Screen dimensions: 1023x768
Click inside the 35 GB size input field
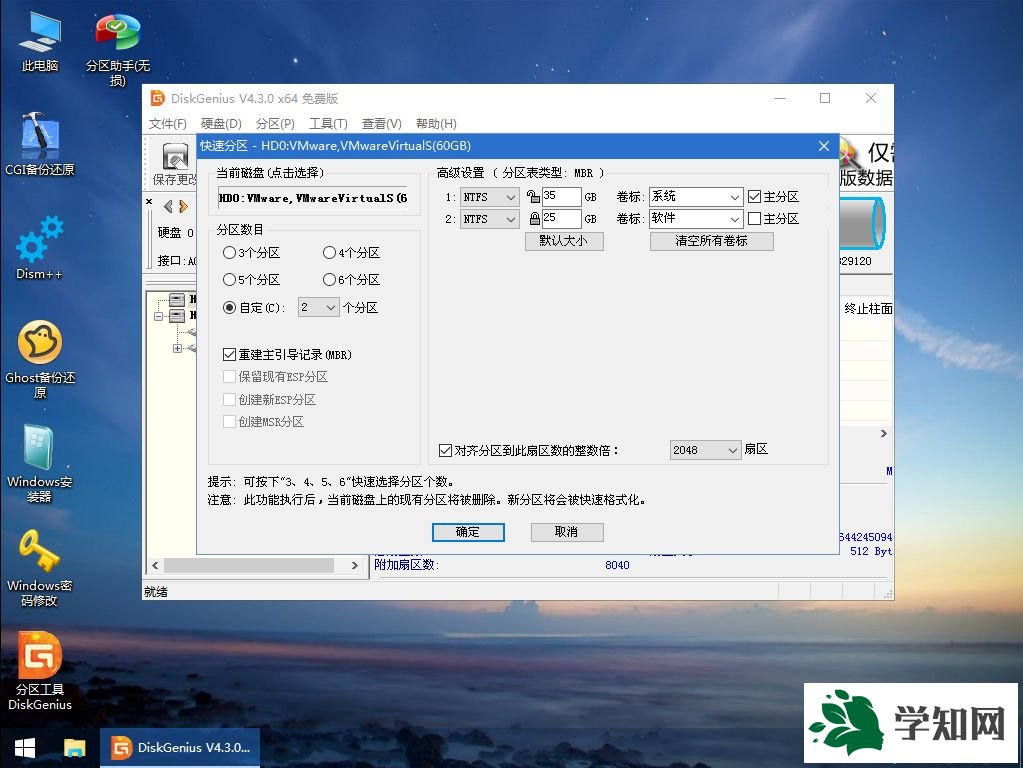560,196
